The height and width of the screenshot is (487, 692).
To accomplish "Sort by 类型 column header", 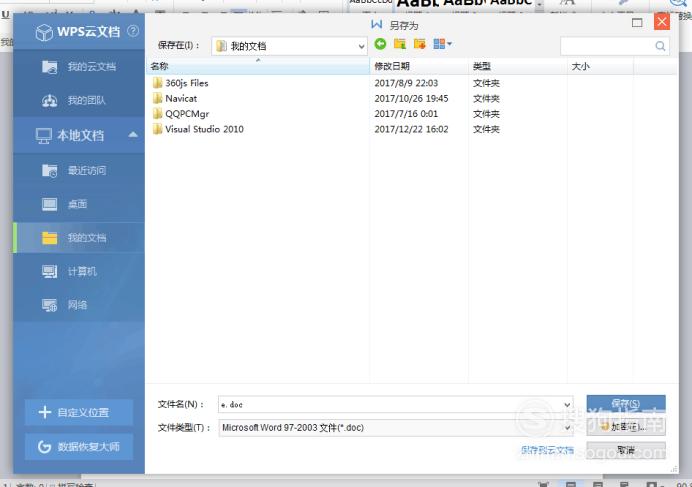I will [518, 66].
